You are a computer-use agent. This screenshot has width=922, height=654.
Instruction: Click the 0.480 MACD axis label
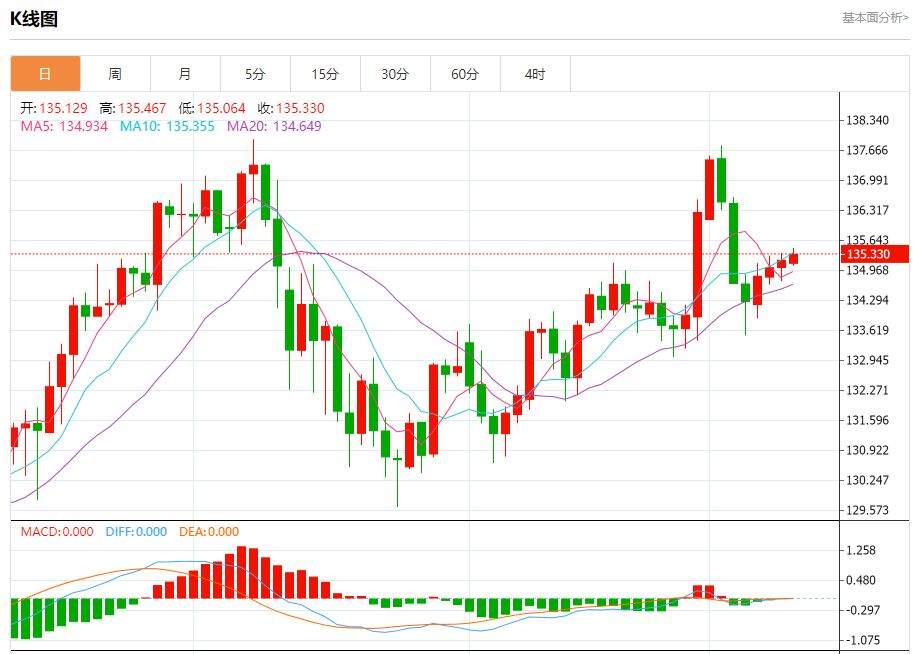(861, 580)
